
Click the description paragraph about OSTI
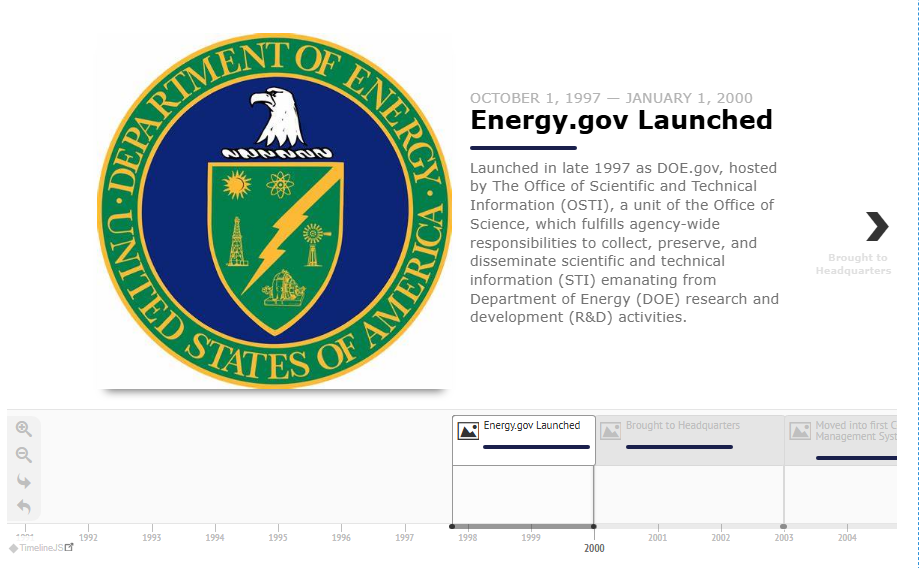click(624, 243)
